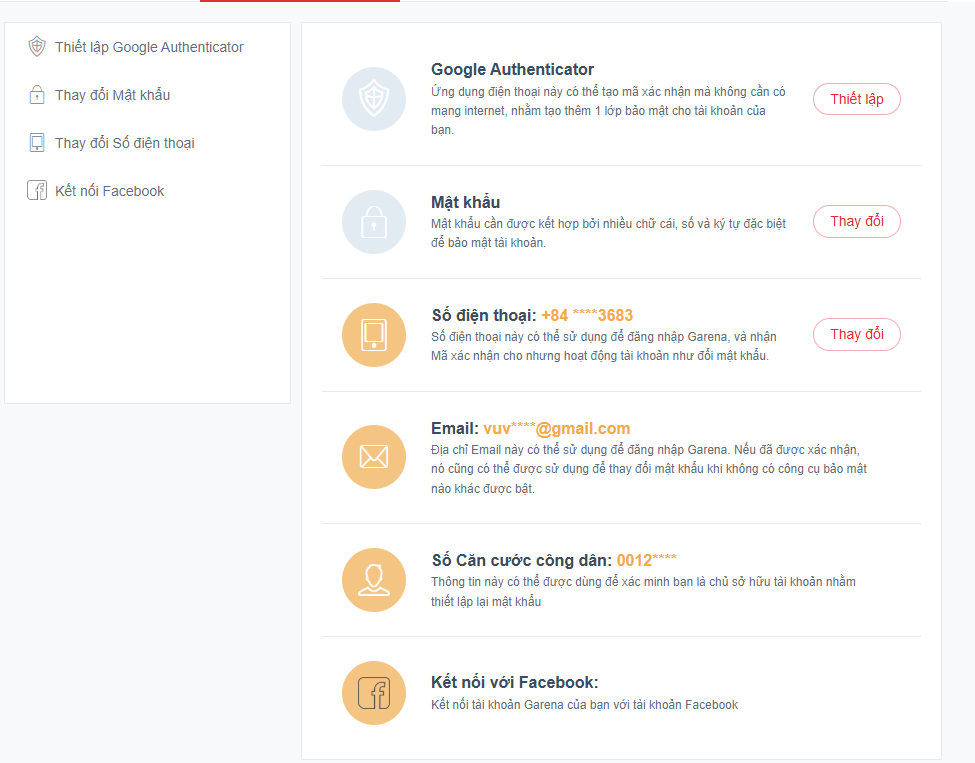Click description starting 'Địa chỉ Email này'

[649, 469]
